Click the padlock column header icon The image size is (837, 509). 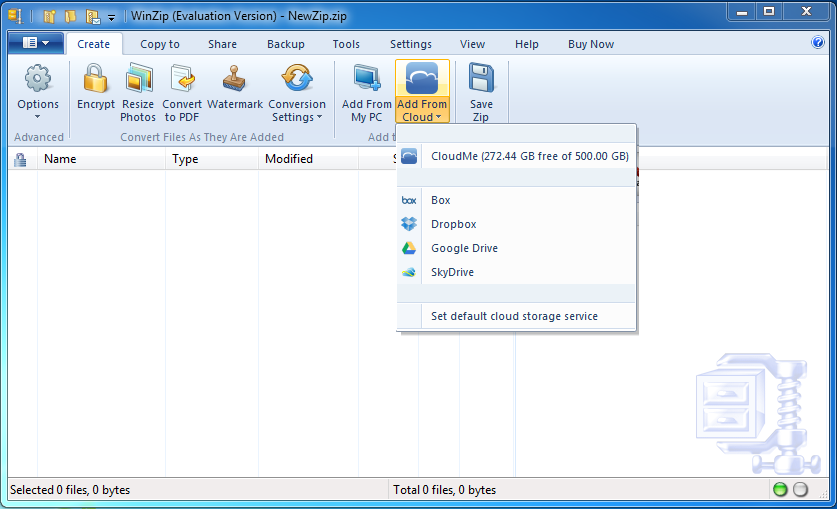coord(20,160)
